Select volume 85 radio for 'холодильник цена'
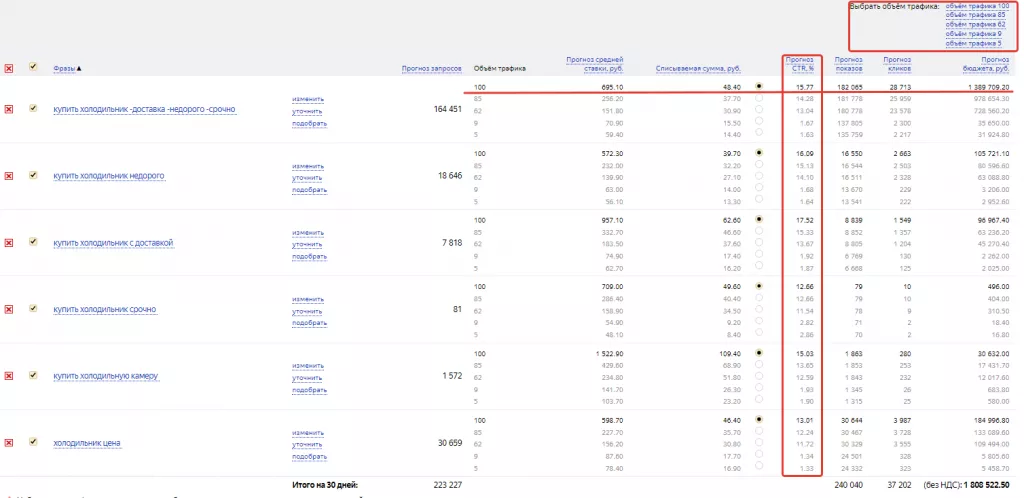 click(x=759, y=431)
